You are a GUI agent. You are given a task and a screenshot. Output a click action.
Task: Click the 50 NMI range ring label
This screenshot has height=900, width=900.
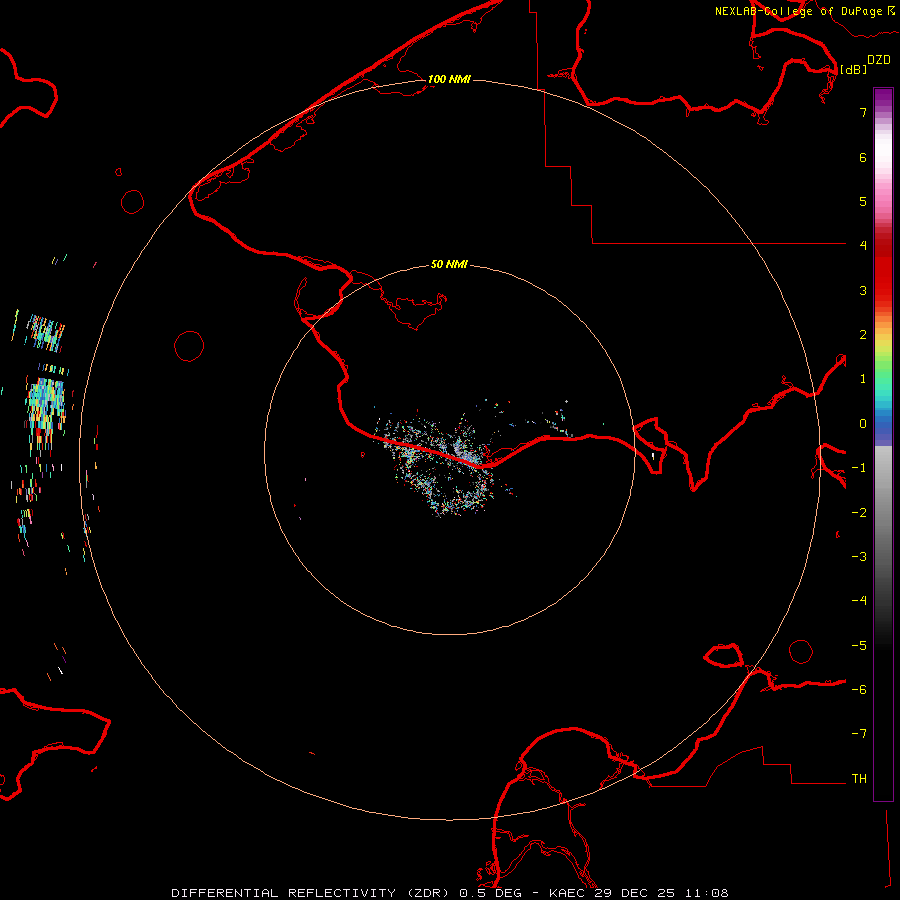point(449,264)
